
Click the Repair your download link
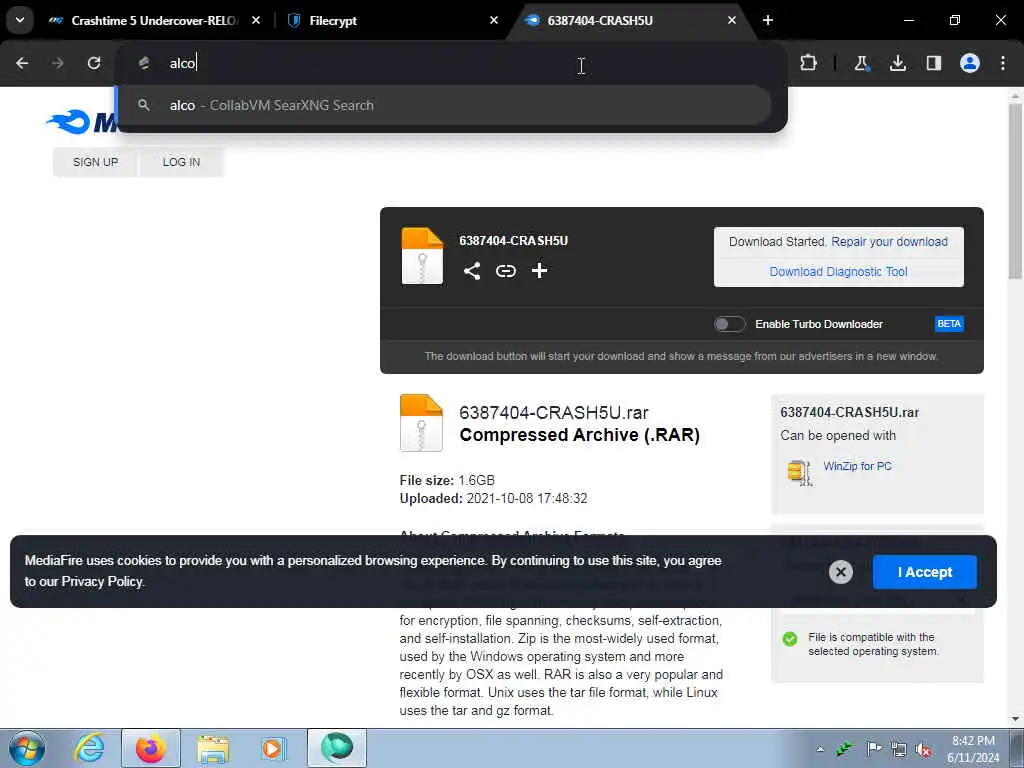[x=889, y=242]
